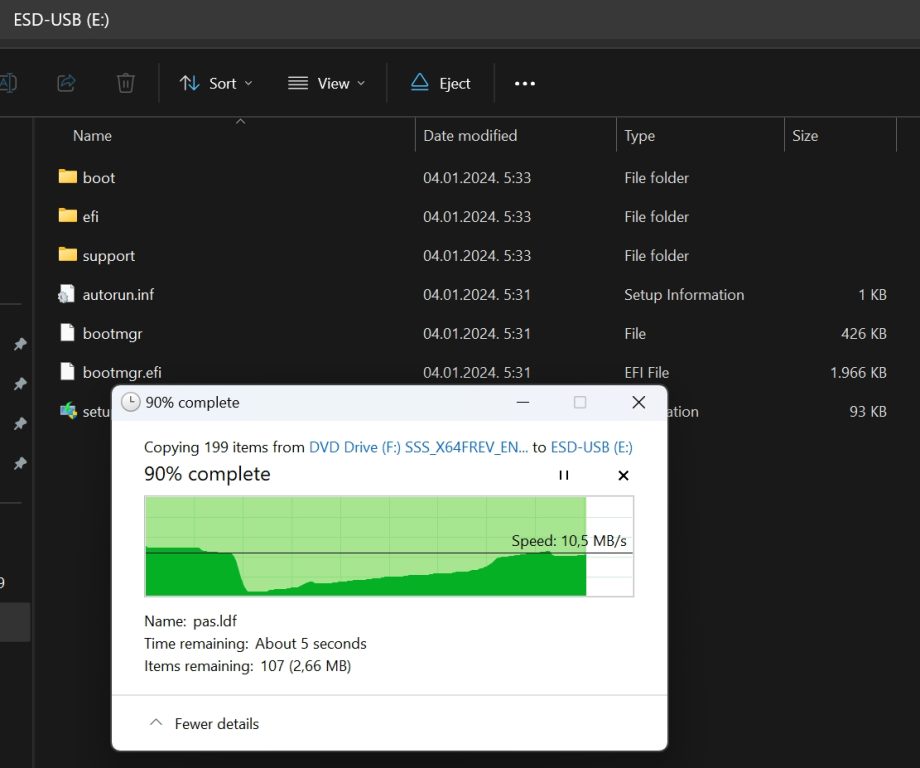This screenshot has height=768, width=920.
Task: Click the Share icon in toolbar
Action: tap(67, 83)
